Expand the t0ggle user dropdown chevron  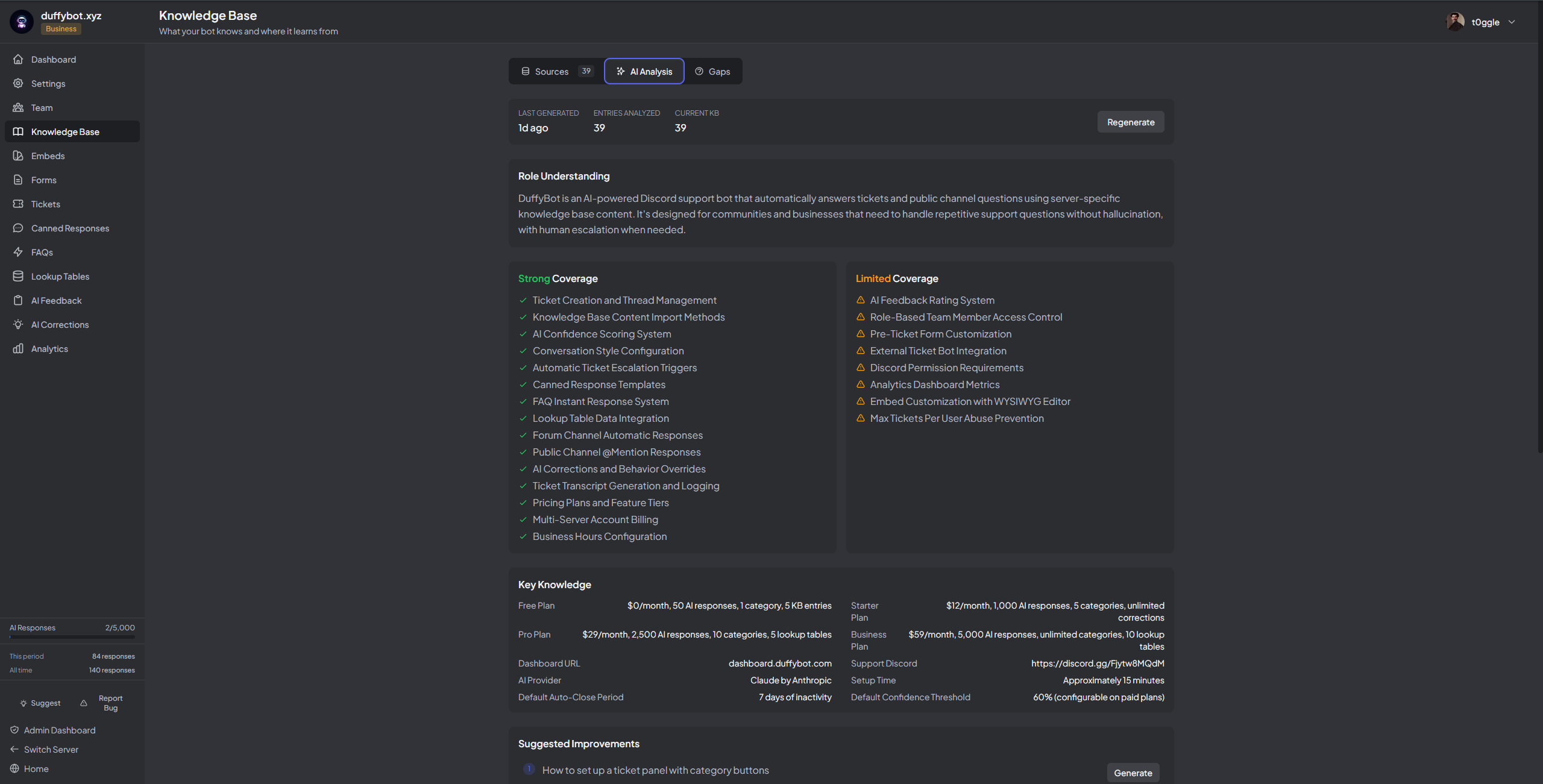pyautogui.click(x=1512, y=22)
